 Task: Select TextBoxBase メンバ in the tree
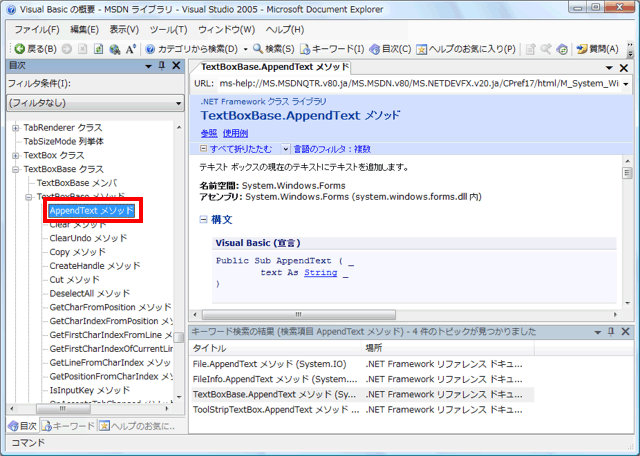tap(77, 183)
